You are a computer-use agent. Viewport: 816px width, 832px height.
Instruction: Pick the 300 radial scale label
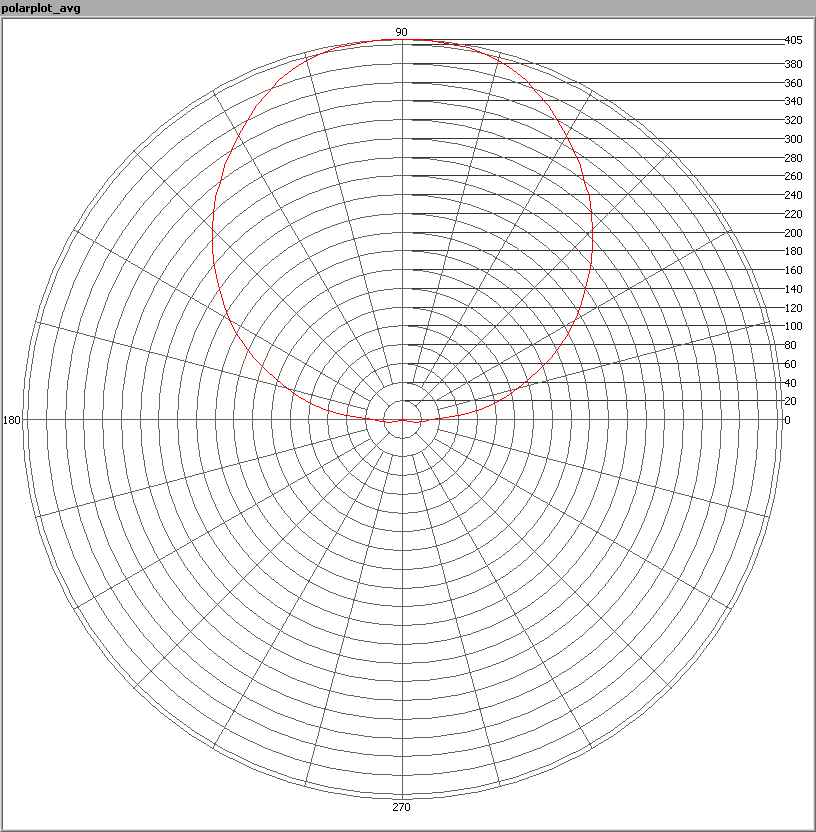[x=793, y=139]
